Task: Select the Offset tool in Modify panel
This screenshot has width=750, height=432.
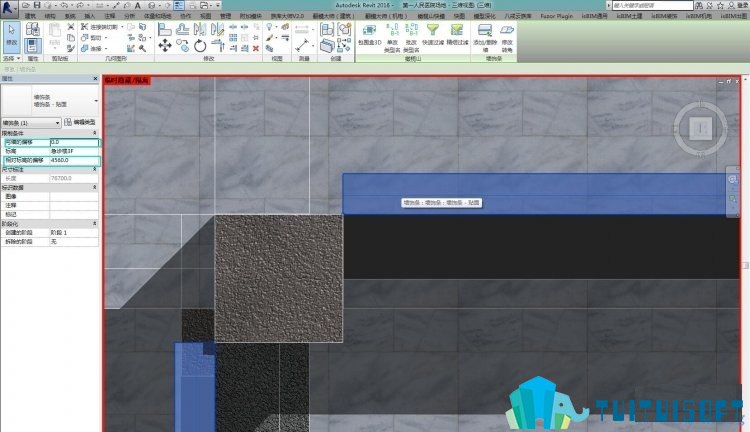Action: point(182,30)
